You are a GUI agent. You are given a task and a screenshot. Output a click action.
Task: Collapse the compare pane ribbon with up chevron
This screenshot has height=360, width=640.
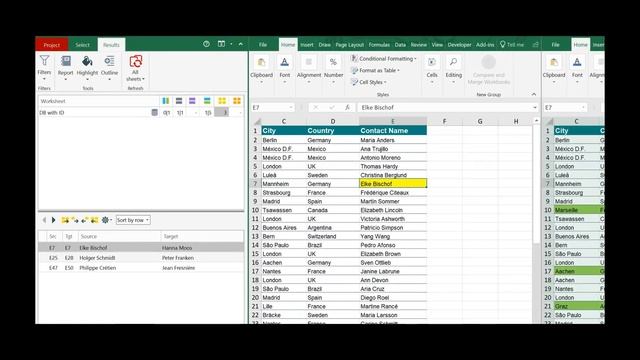pos(240,44)
